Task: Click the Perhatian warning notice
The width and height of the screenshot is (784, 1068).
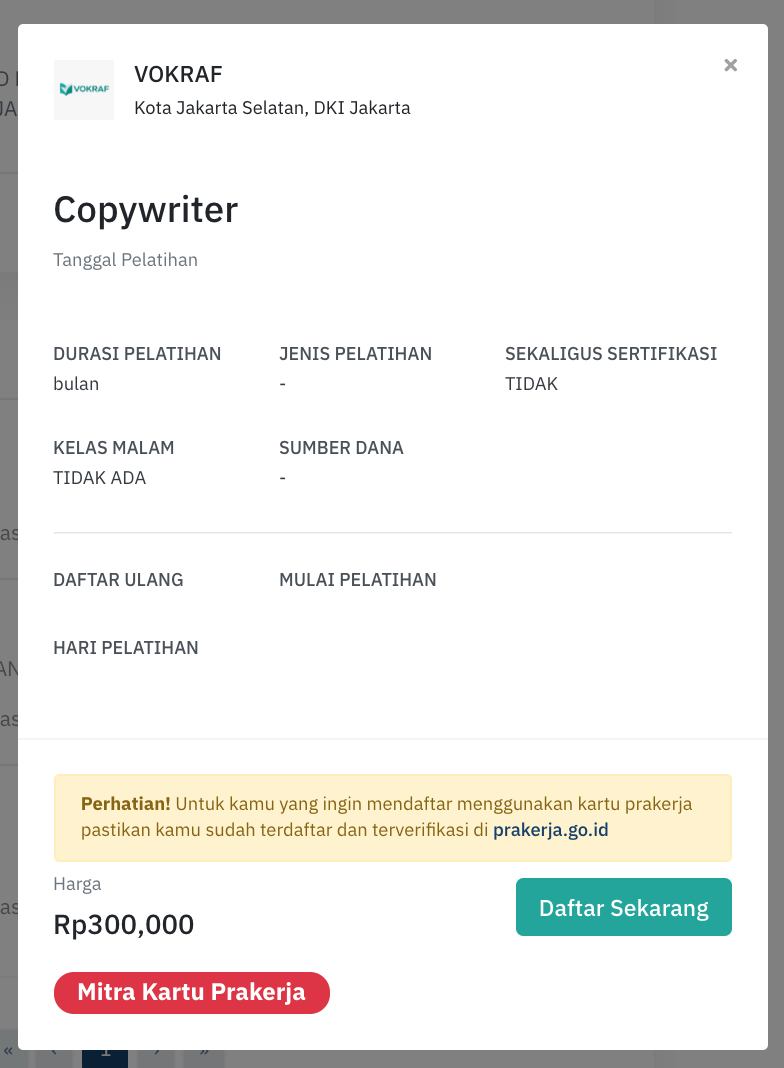Action: pos(392,817)
